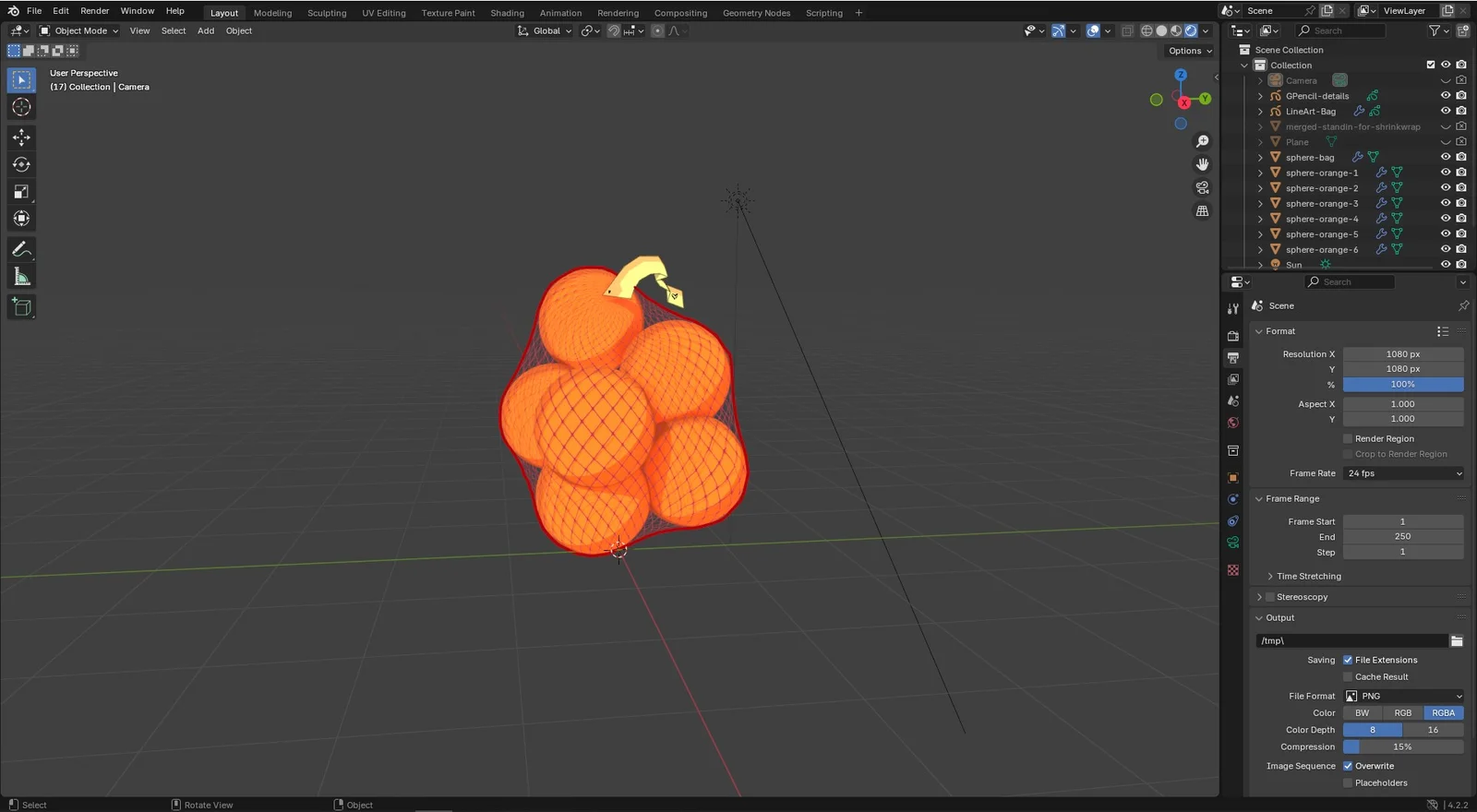Image resolution: width=1477 pixels, height=812 pixels.
Task: Activate the Annotate pencil tool
Action: (21, 250)
